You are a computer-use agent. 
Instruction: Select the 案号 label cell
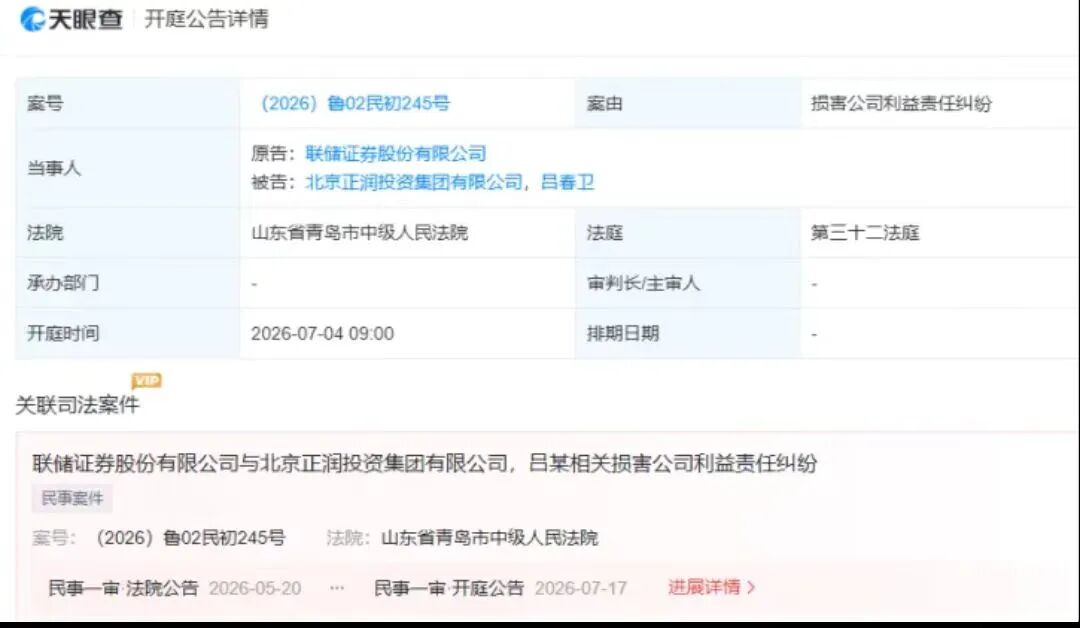(127, 103)
